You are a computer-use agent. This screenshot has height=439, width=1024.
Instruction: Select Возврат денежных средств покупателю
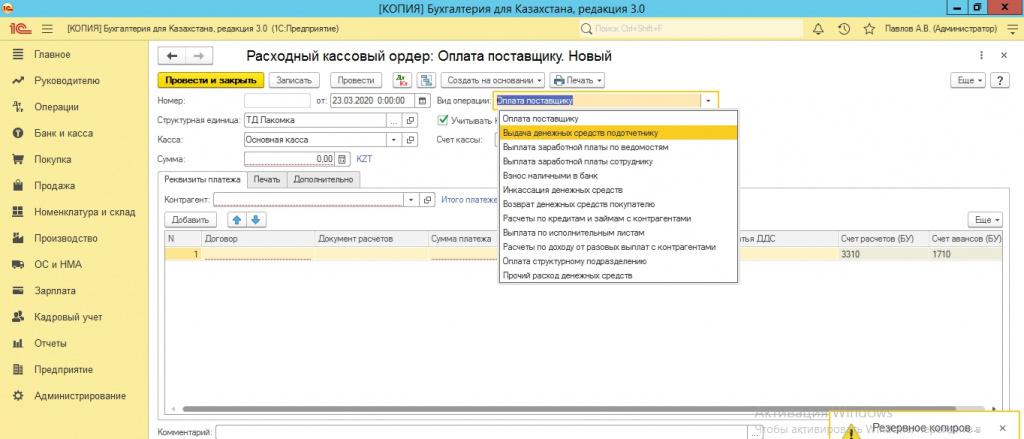[618, 204]
